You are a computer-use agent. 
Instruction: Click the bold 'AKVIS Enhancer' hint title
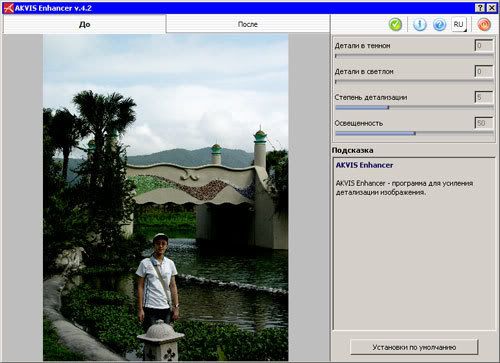[x=364, y=165]
